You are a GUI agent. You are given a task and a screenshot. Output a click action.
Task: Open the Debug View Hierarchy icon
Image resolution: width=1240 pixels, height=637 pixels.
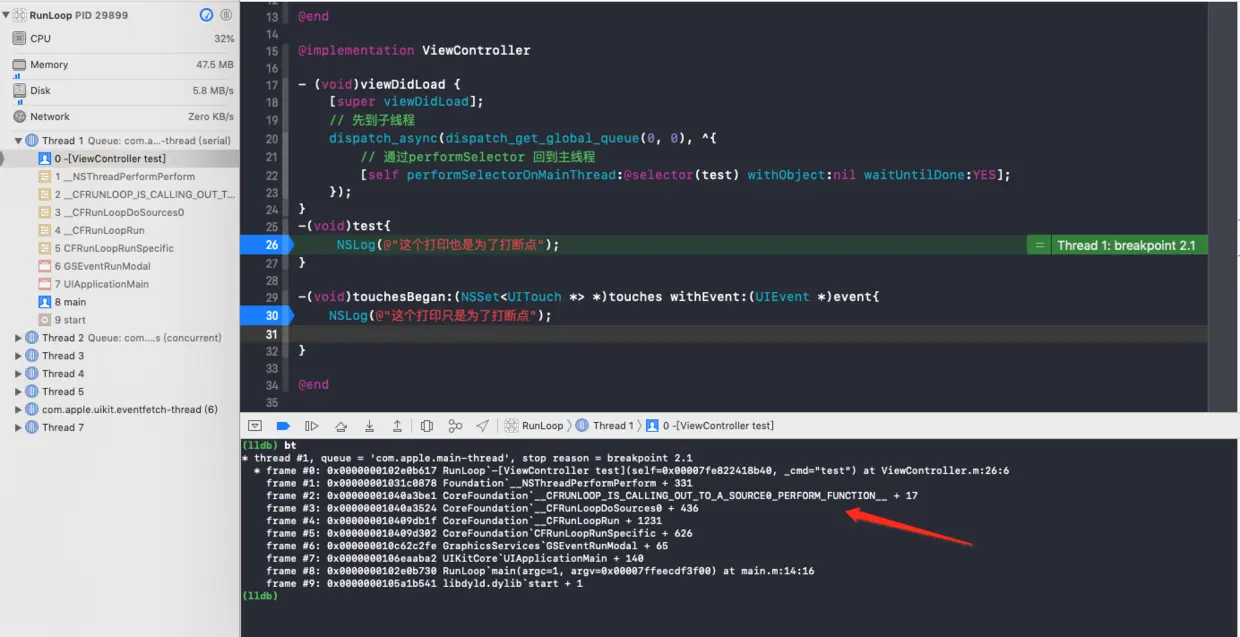[x=427, y=426]
